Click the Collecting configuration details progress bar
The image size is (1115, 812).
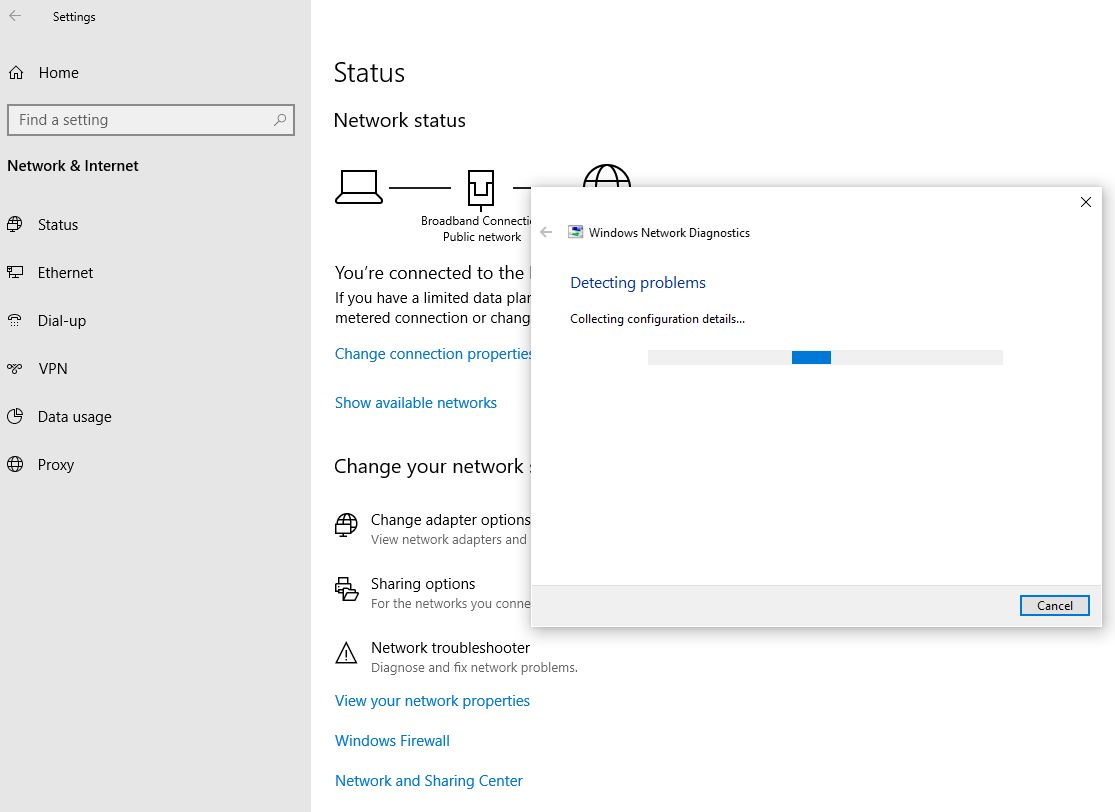[825, 357]
